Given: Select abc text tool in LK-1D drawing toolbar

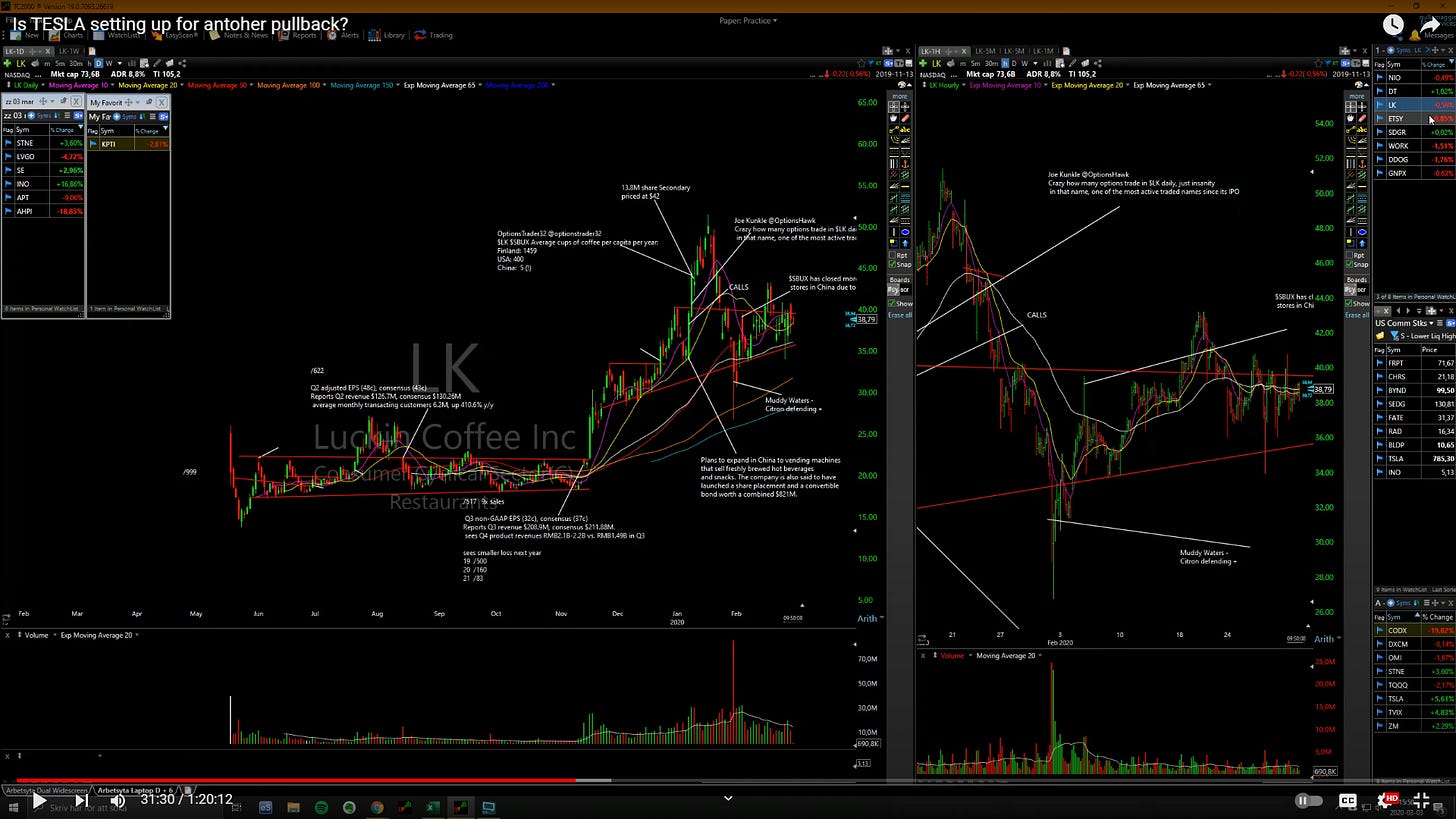Looking at the screenshot, I should [x=906, y=130].
